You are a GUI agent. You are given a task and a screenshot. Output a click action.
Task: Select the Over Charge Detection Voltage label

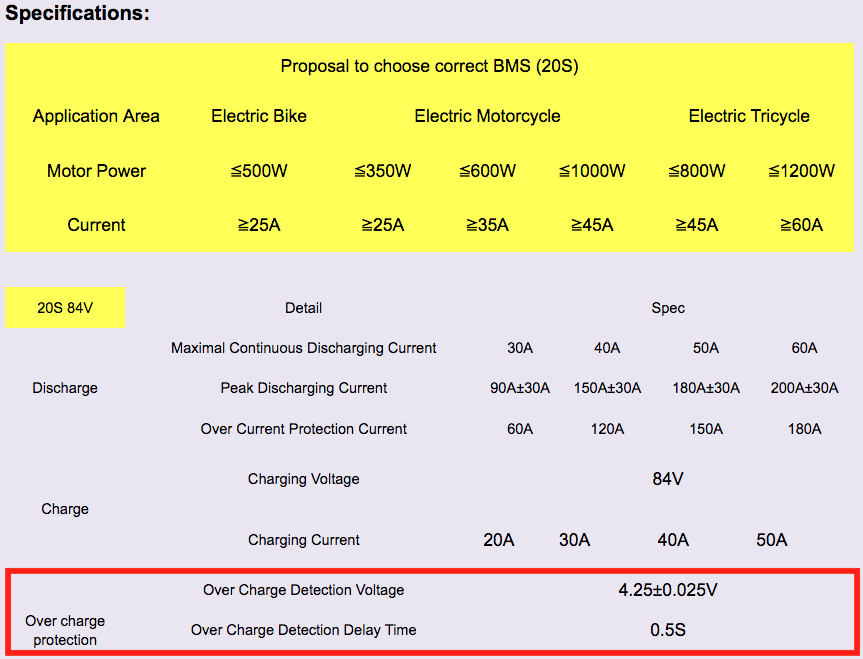(x=303, y=590)
